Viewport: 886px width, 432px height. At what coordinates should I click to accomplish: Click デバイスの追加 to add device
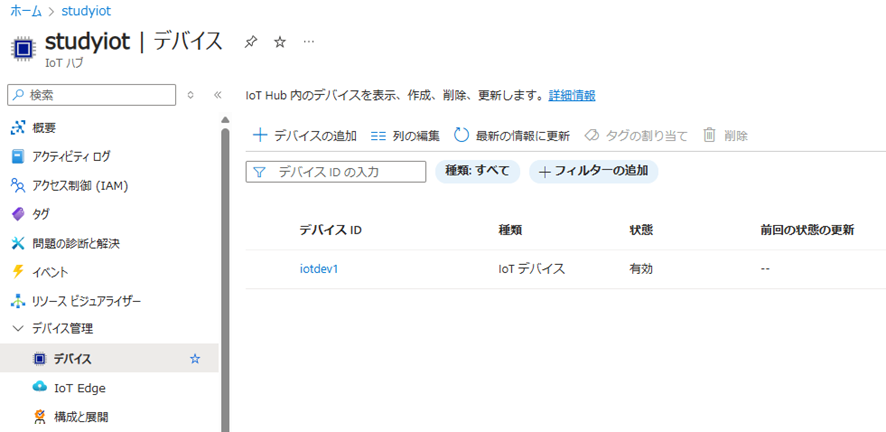click(x=305, y=136)
